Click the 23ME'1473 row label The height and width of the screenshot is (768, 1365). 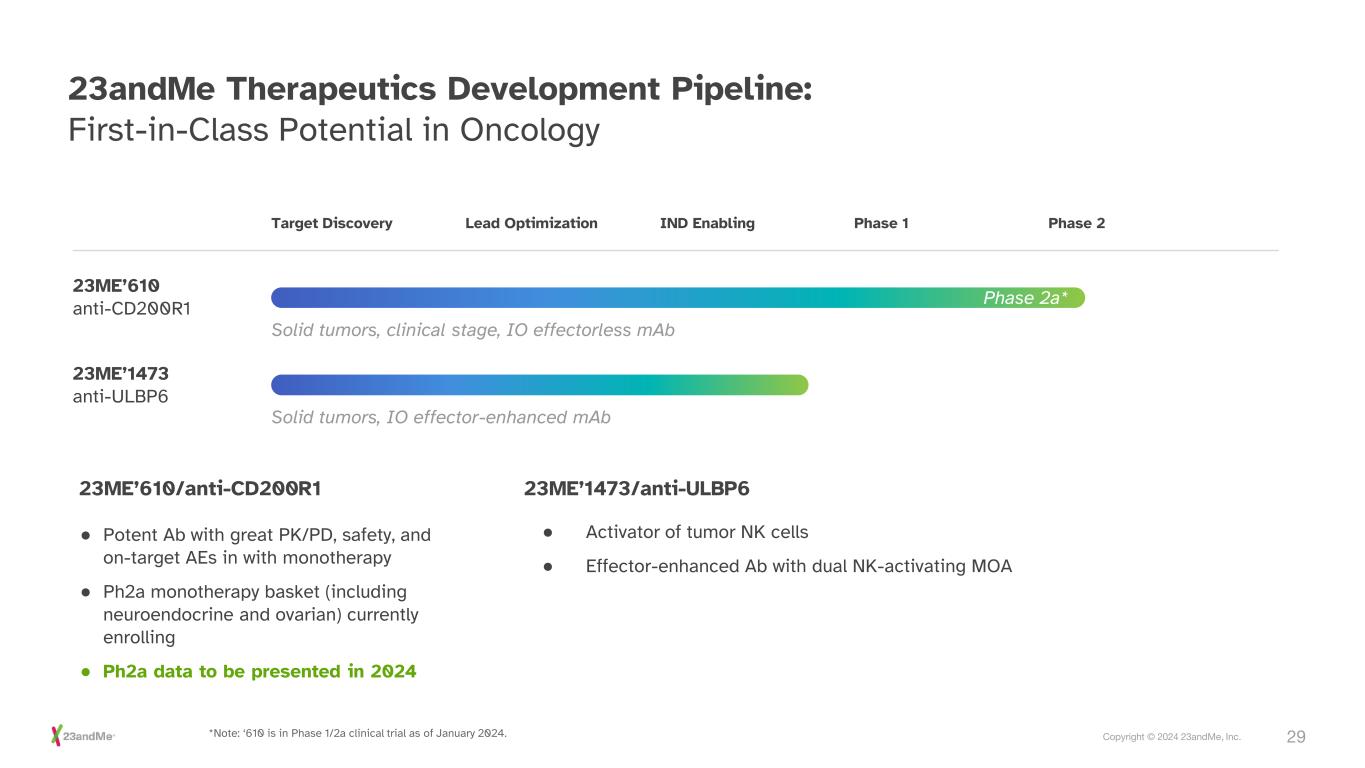(120, 374)
